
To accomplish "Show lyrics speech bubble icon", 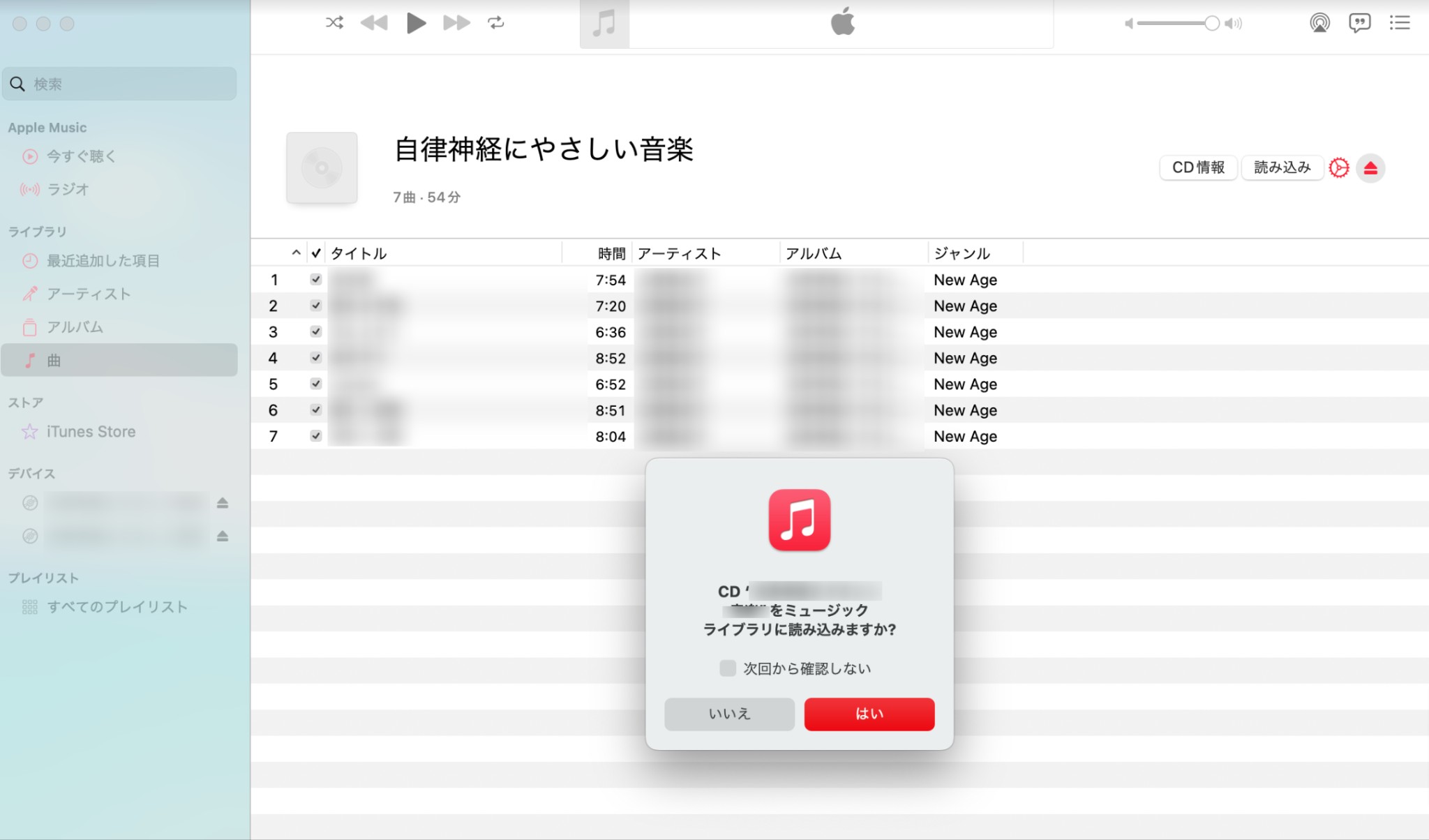I will coord(1359,23).
